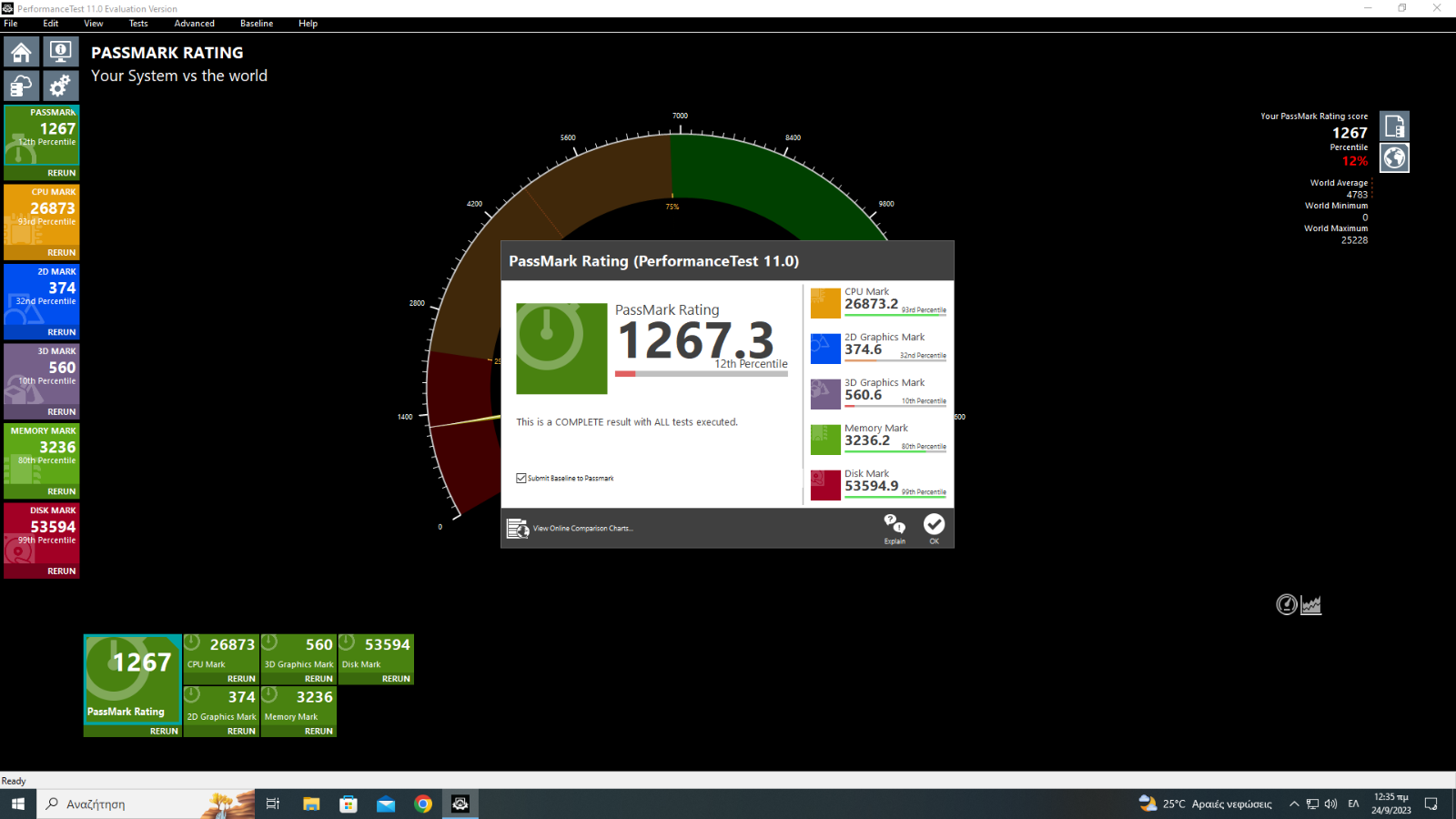Go to the Home screen icon

(x=22, y=52)
